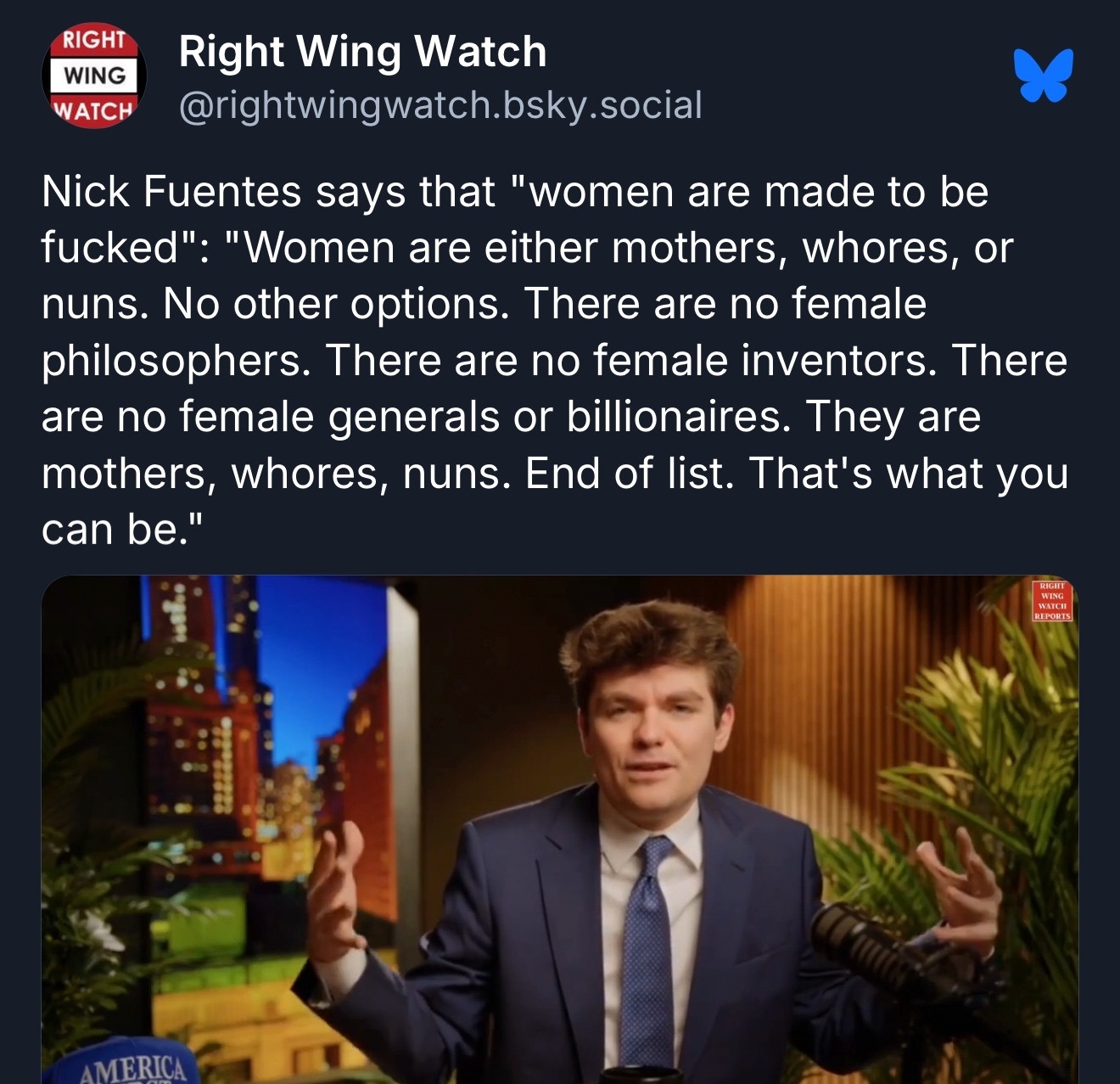This screenshot has height=1084, width=1120.
Task: Open the @rightwingwatch.bsky.social handle link
Action: point(440,105)
